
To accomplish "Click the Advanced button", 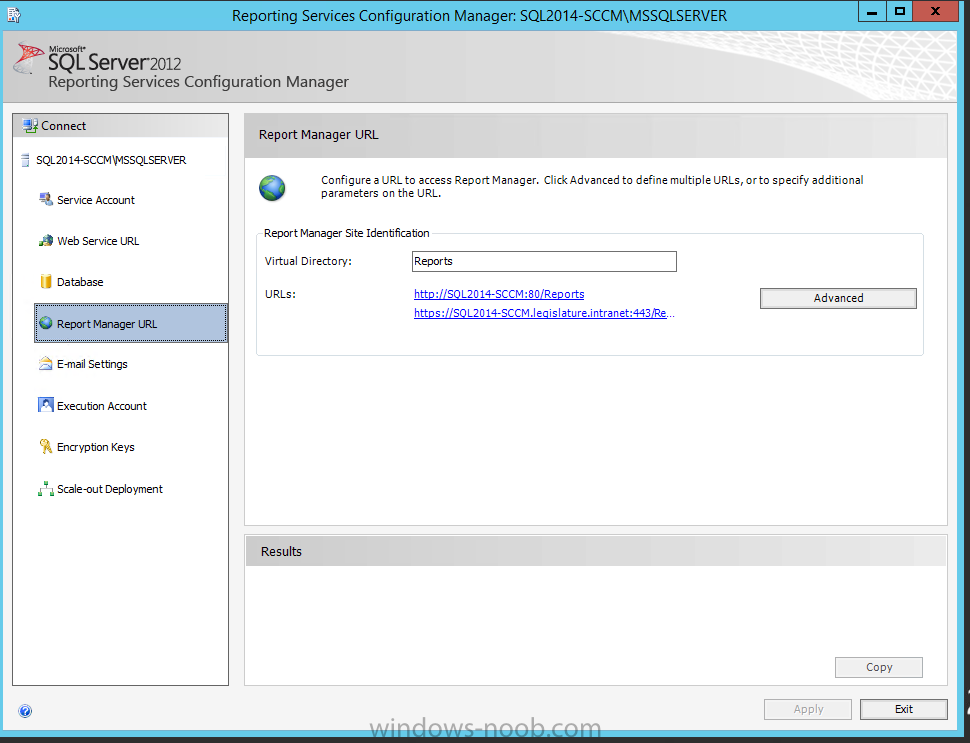I will tap(838, 298).
